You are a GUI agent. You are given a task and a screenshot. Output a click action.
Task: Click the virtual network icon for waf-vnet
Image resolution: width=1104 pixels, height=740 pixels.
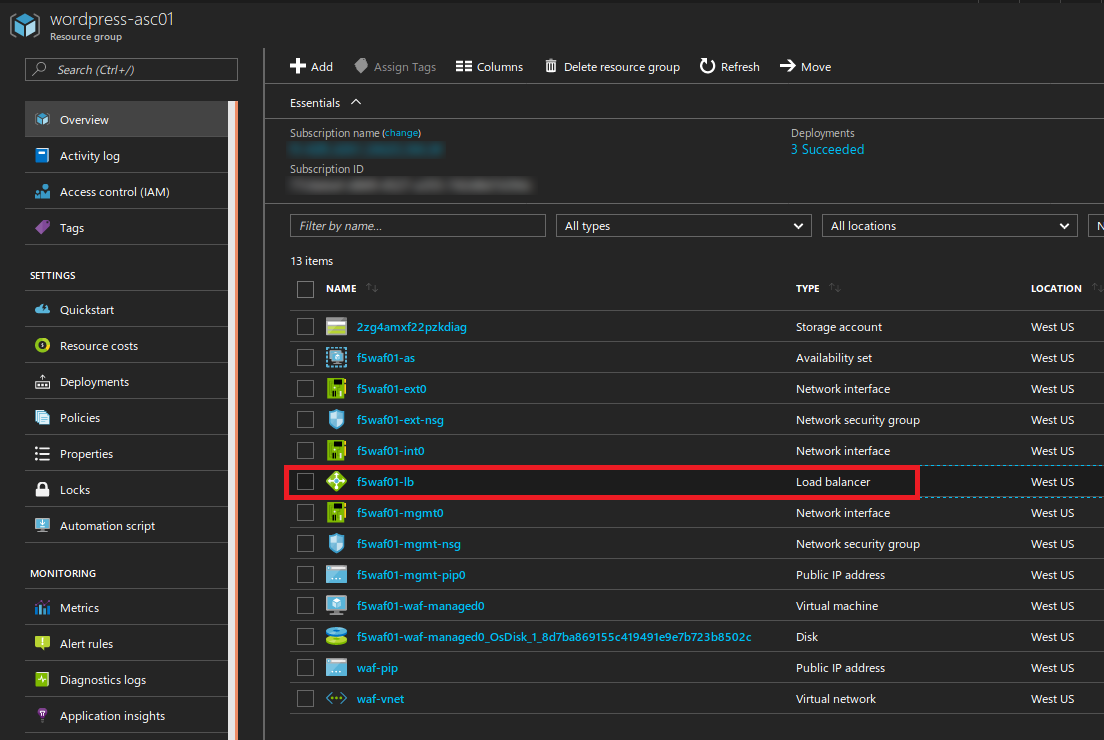[337, 698]
